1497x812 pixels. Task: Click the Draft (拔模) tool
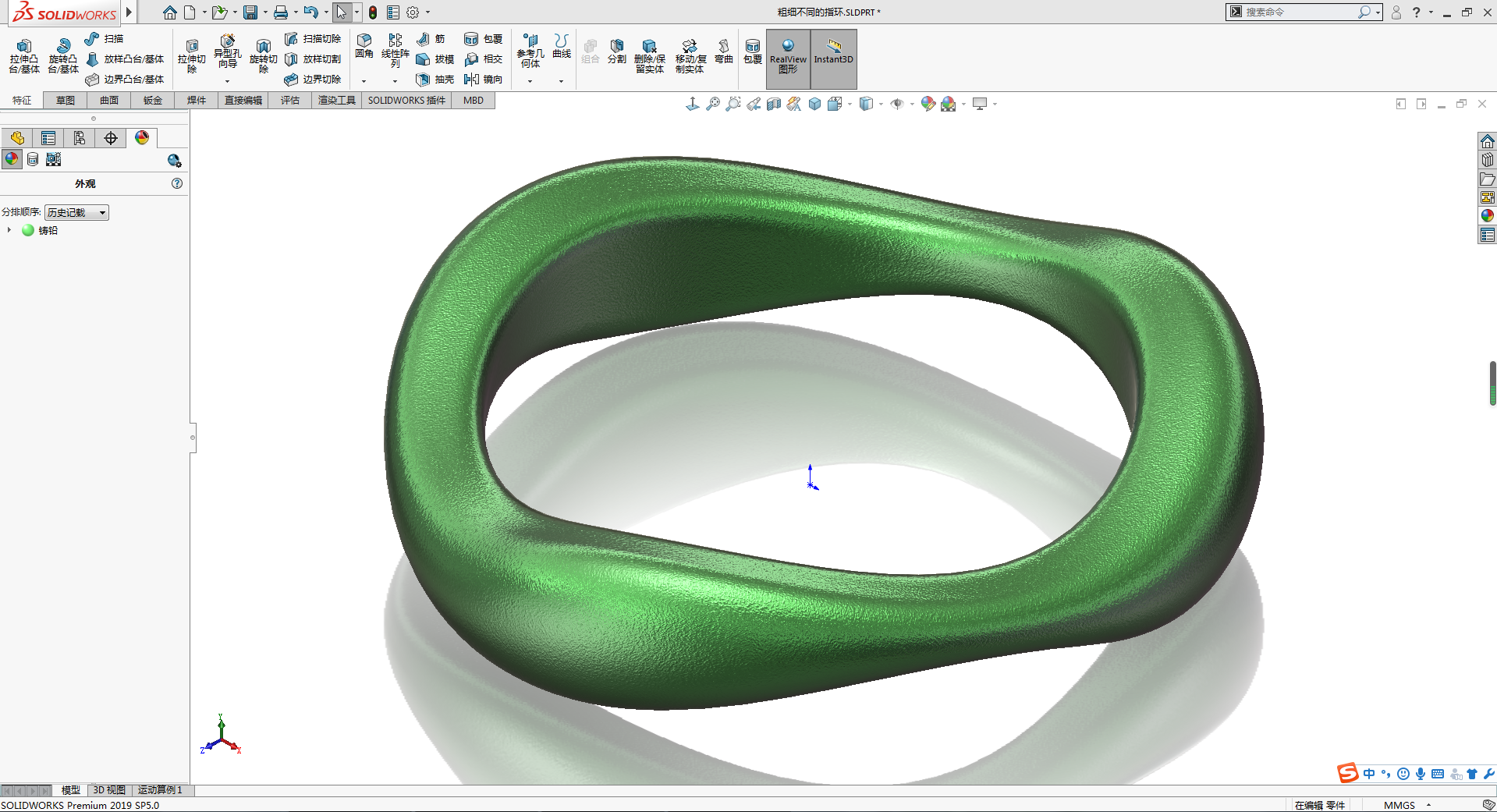[x=435, y=59]
